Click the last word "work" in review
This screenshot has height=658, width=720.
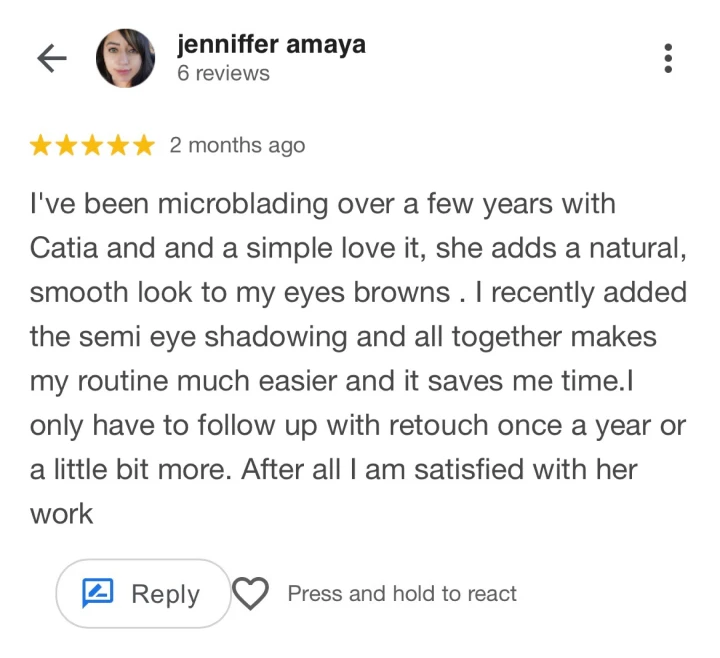click(x=61, y=514)
